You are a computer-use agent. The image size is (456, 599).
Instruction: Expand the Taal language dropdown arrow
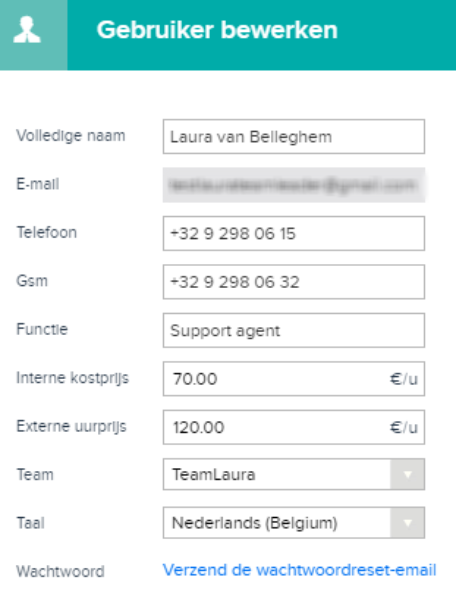click(407, 523)
